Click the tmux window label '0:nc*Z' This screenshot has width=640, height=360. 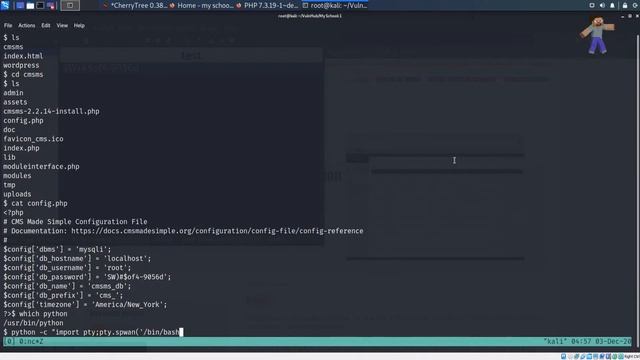point(31,341)
